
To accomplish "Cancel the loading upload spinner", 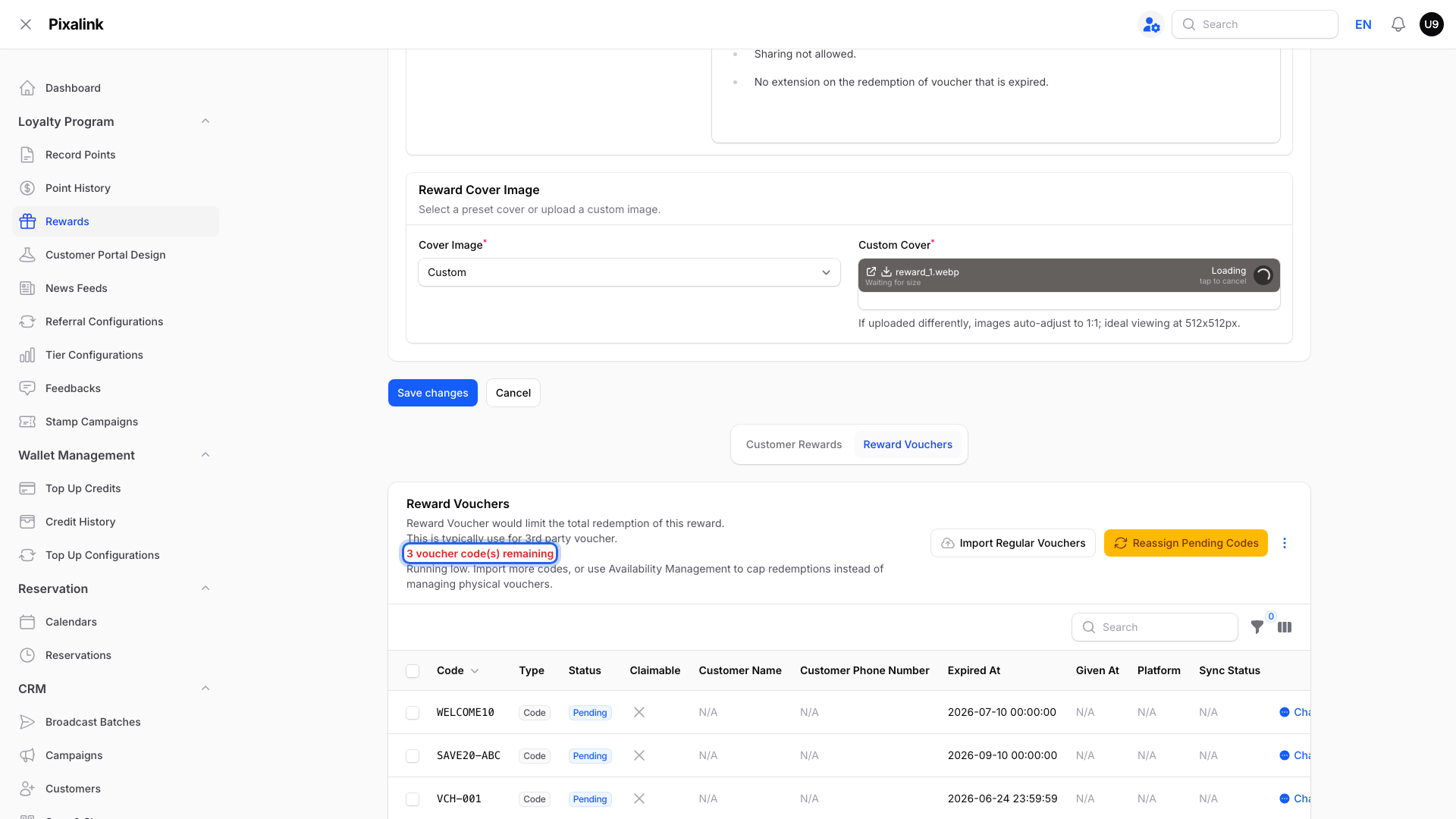I will point(1263,275).
